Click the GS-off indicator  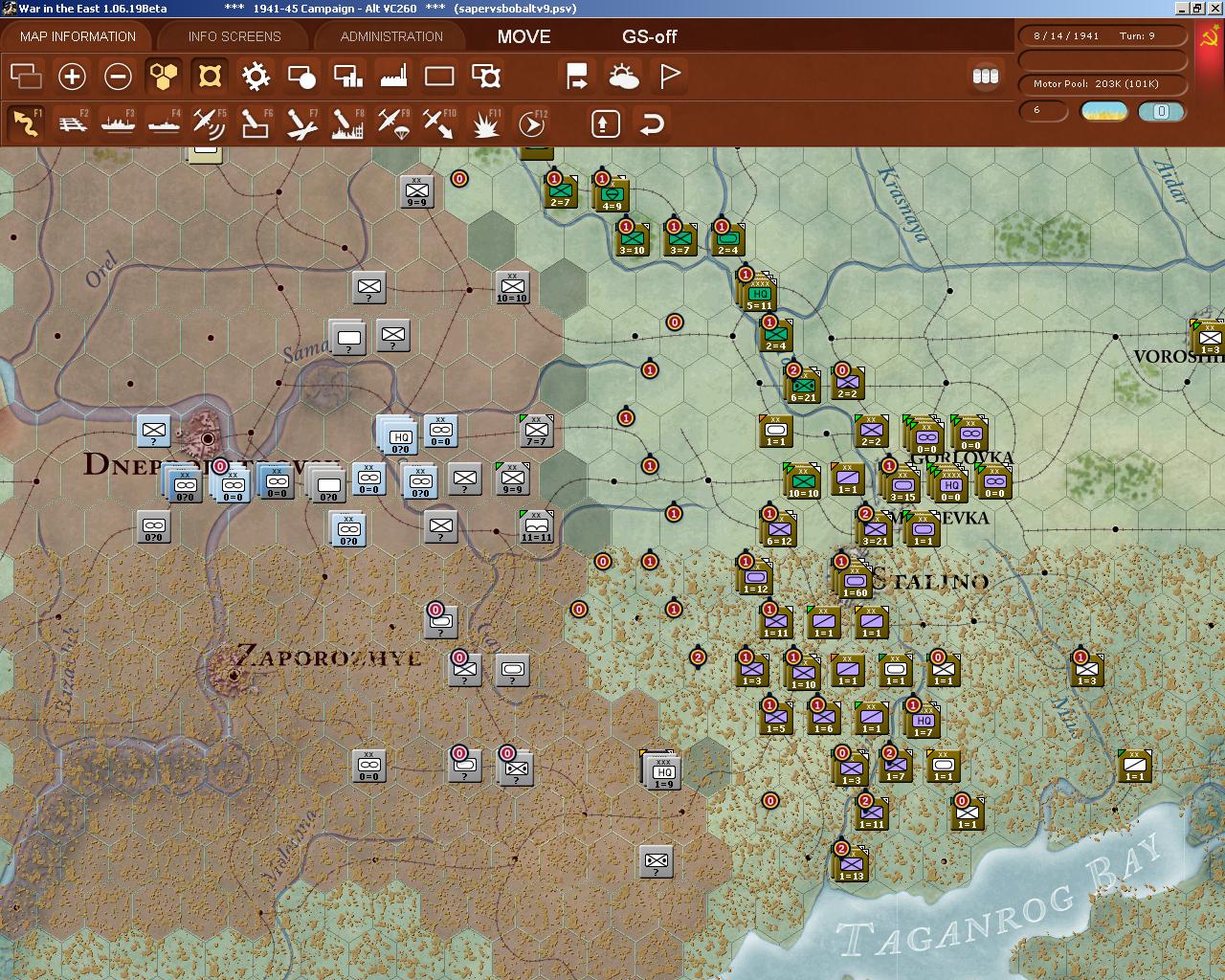649,36
